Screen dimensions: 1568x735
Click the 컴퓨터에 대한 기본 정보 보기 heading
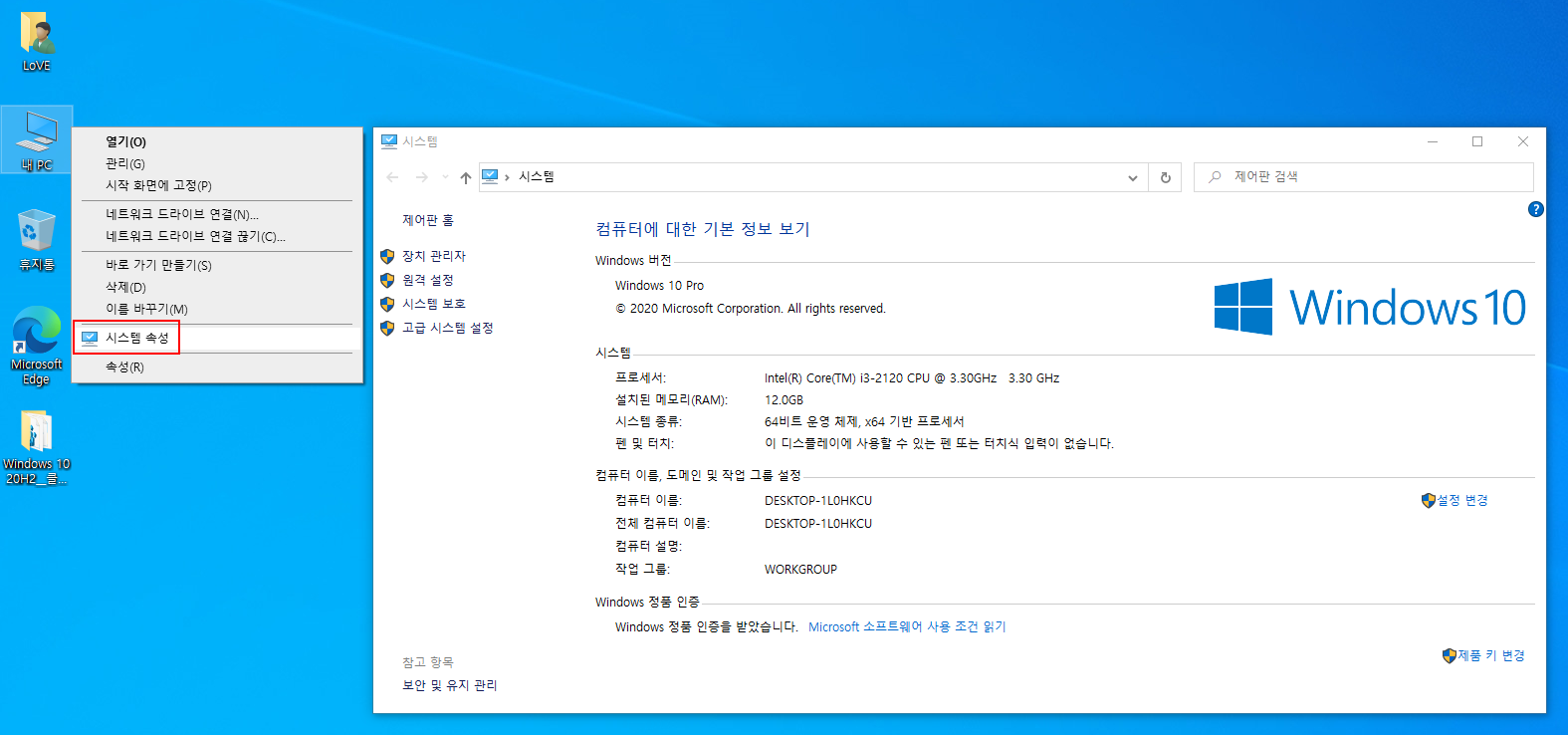(703, 229)
